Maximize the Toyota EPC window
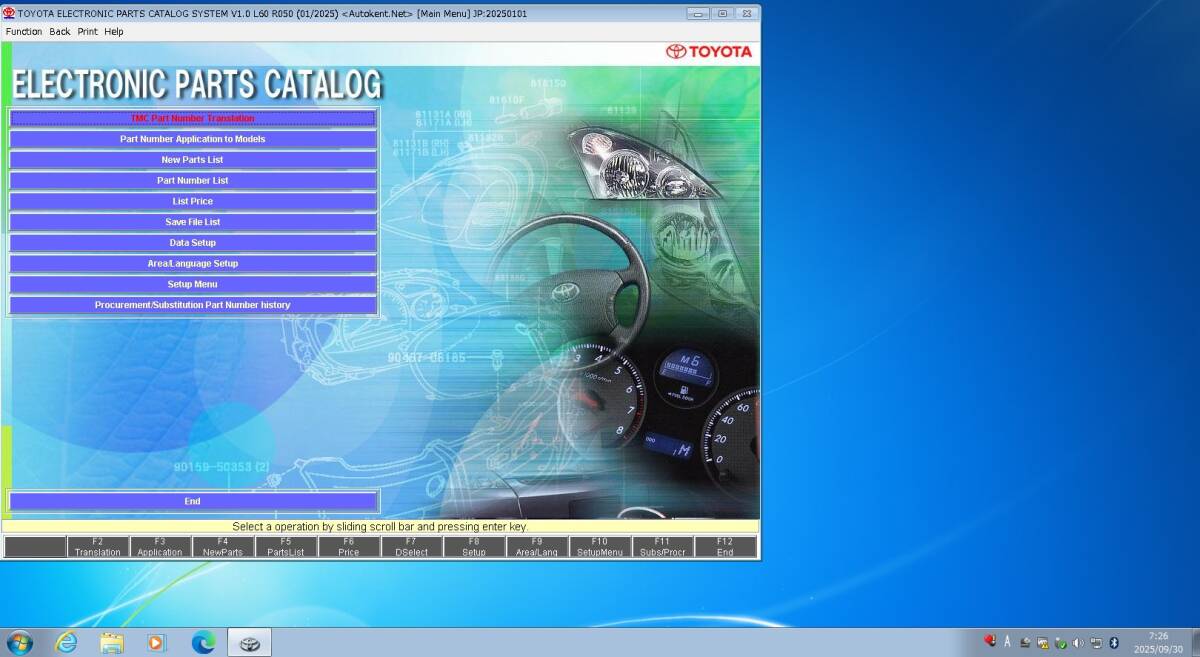The height and width of the screenshot is (657, 1200). click(722, 13)
